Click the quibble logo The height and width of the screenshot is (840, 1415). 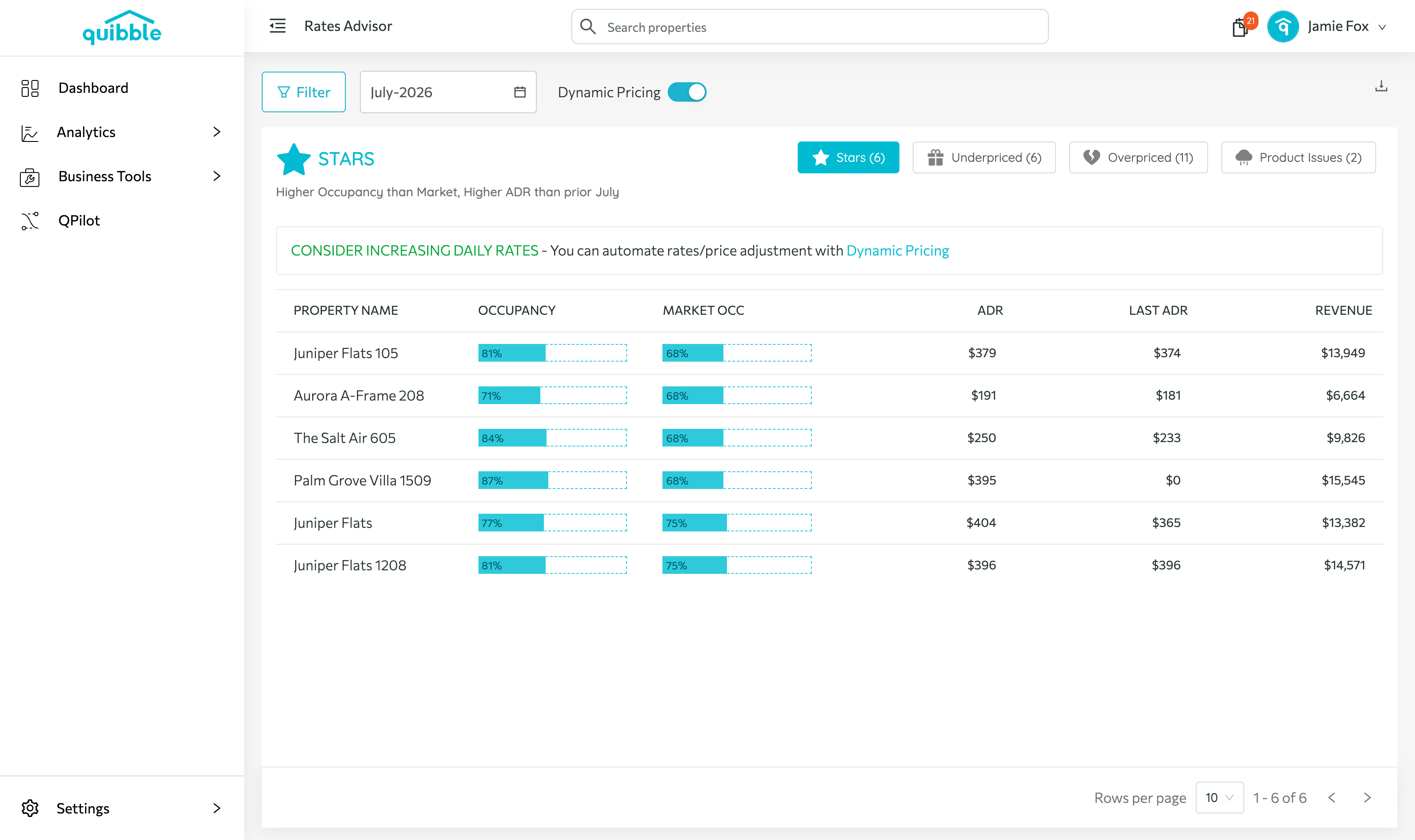pyautogui.click(x=122, y=27)
